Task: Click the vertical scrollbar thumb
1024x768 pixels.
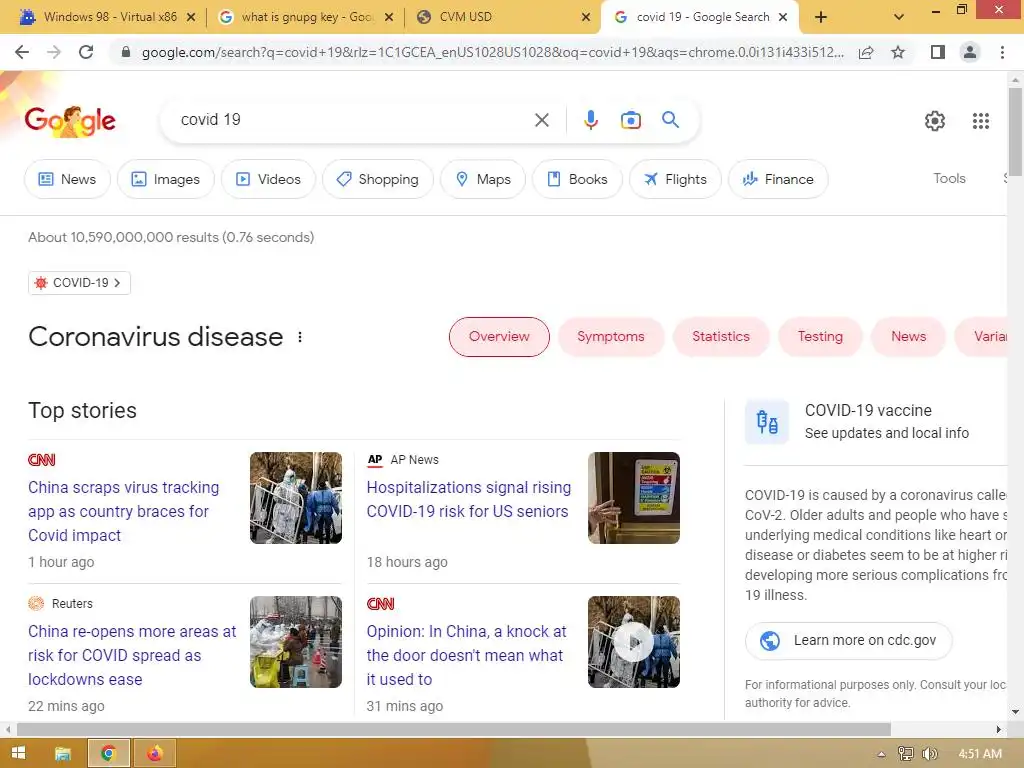Action: click(x=1015, y=131)
